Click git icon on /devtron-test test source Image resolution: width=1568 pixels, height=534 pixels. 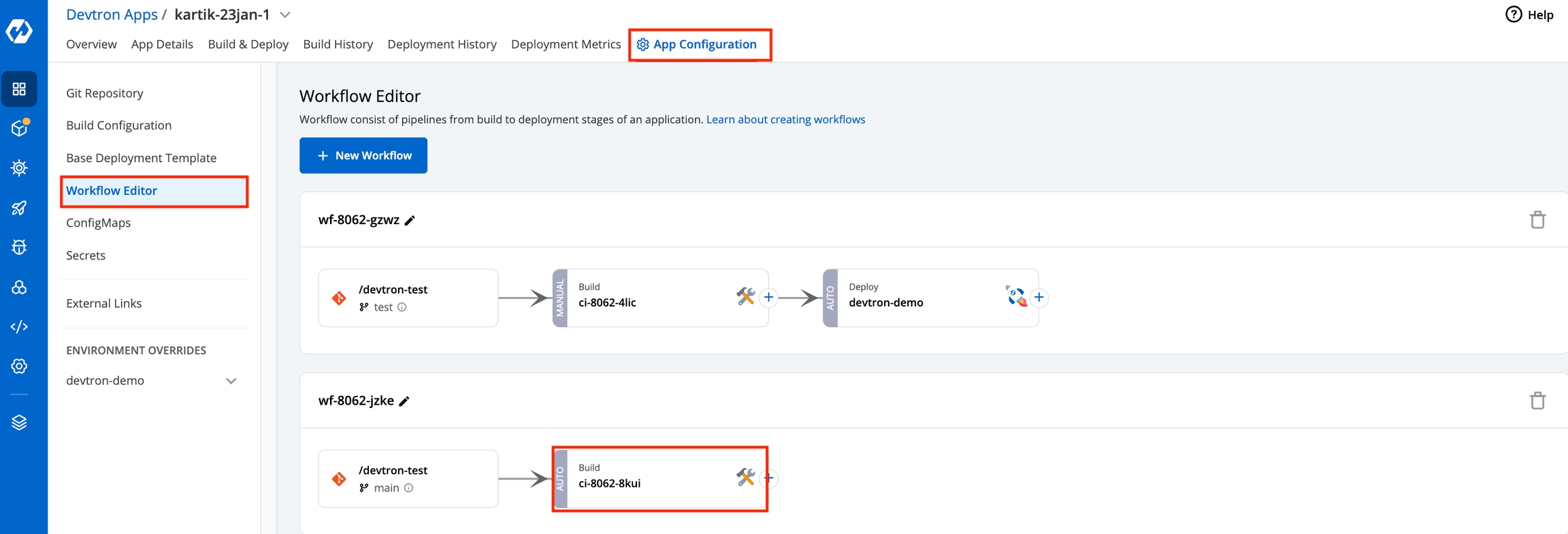coord(339,298)
